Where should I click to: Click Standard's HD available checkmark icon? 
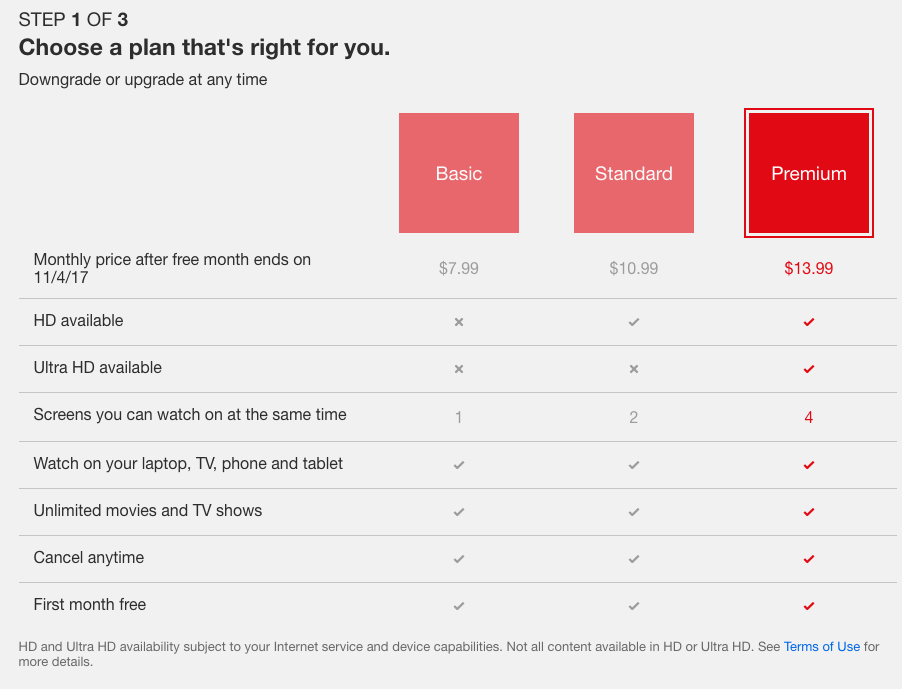tap(633, 322)
